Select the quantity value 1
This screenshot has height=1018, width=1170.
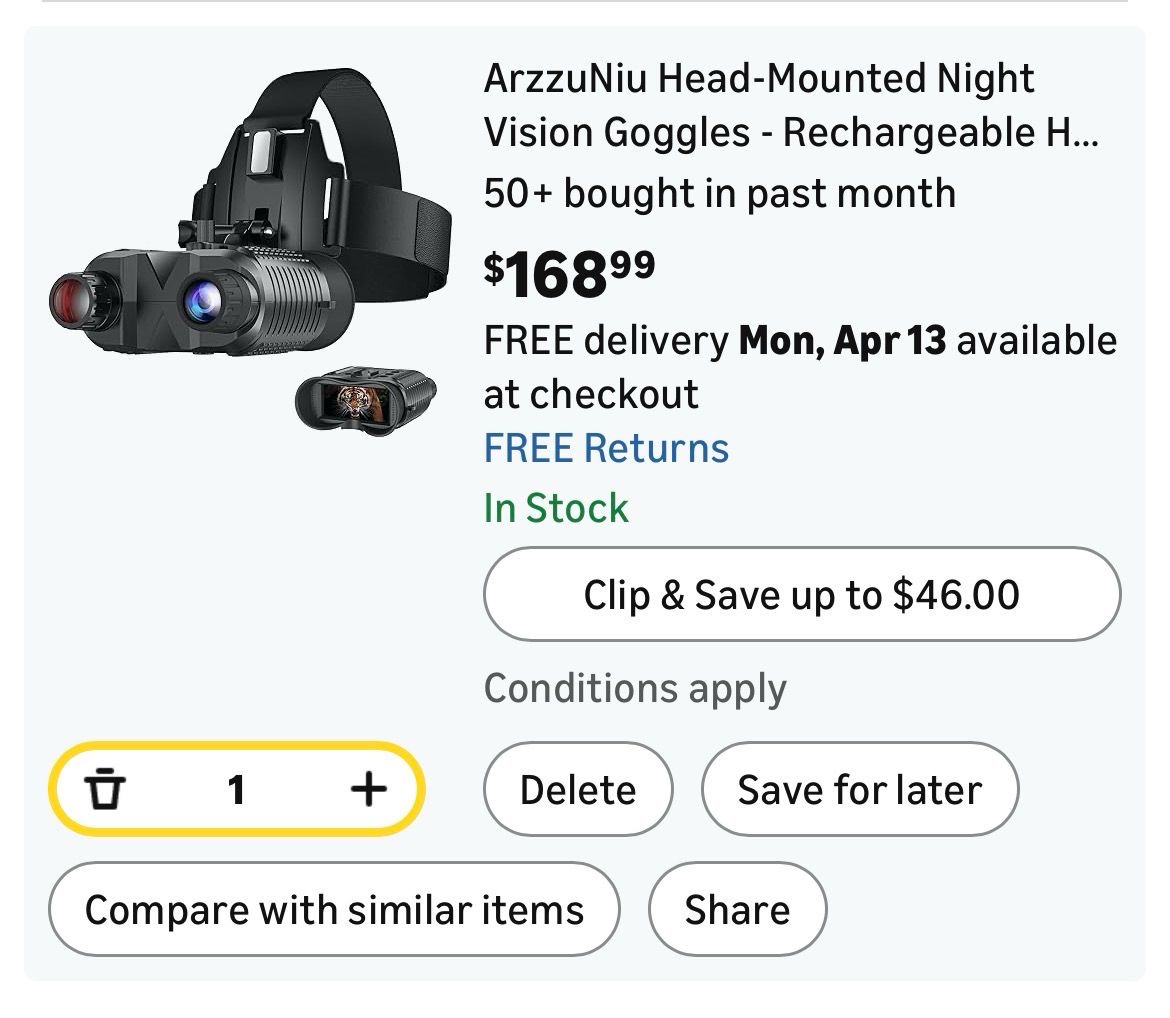(236, 790)
